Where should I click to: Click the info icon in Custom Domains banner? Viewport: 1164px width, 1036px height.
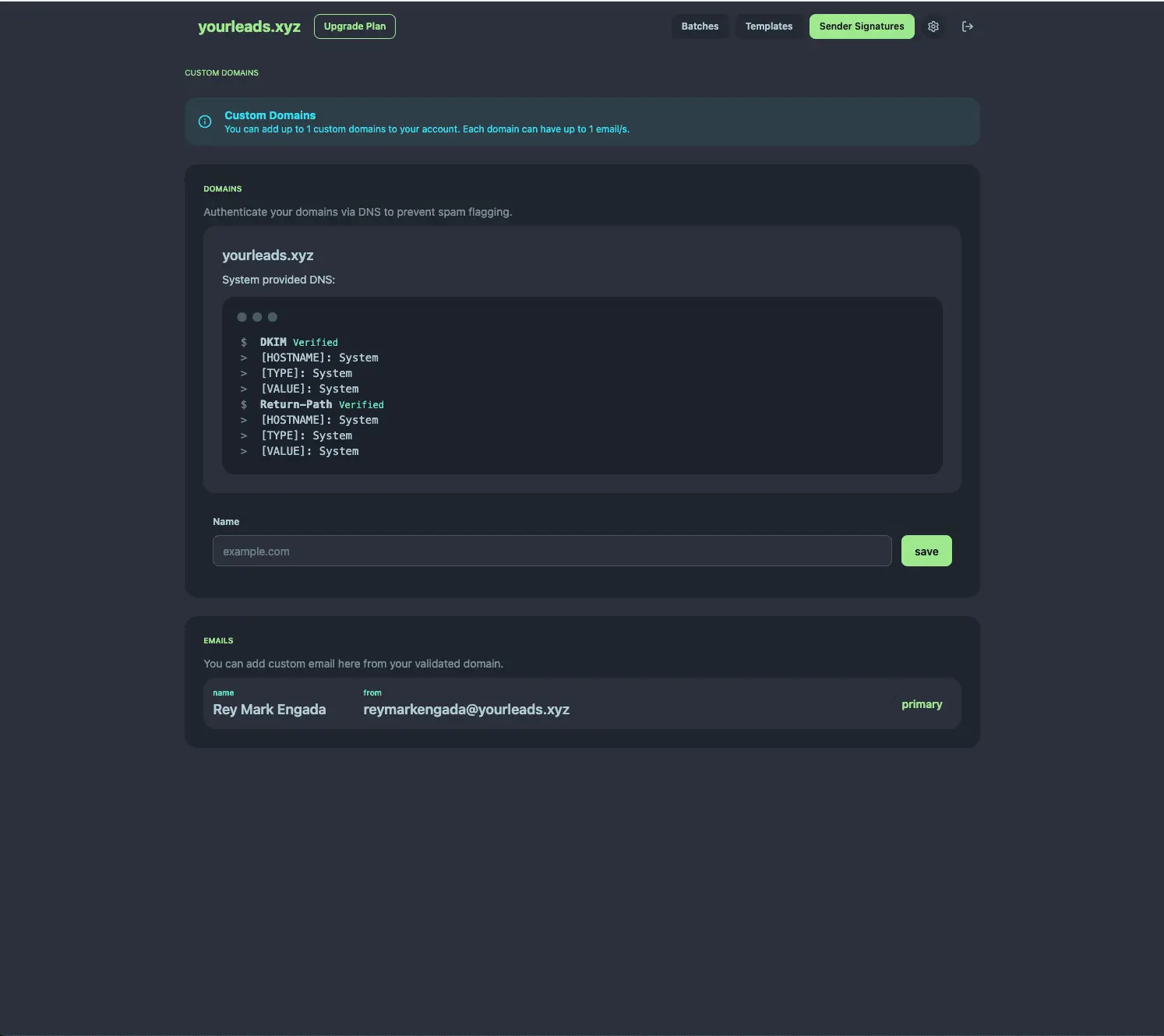click(205, 122)
